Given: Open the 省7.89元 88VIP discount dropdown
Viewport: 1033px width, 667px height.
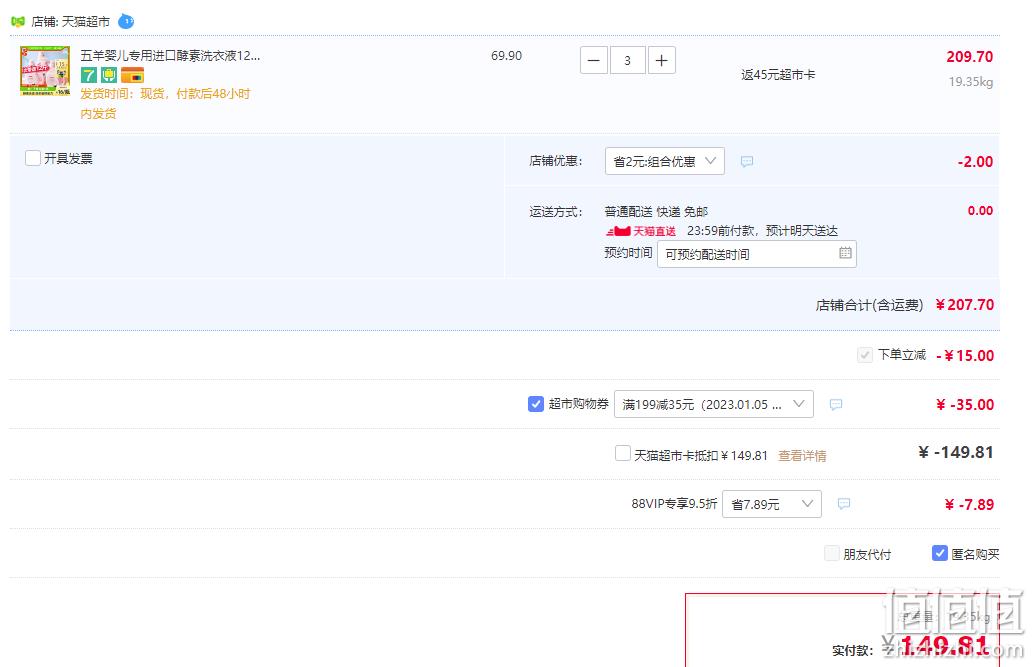Looking at the screenshot, I should click(x=771, y=504).
